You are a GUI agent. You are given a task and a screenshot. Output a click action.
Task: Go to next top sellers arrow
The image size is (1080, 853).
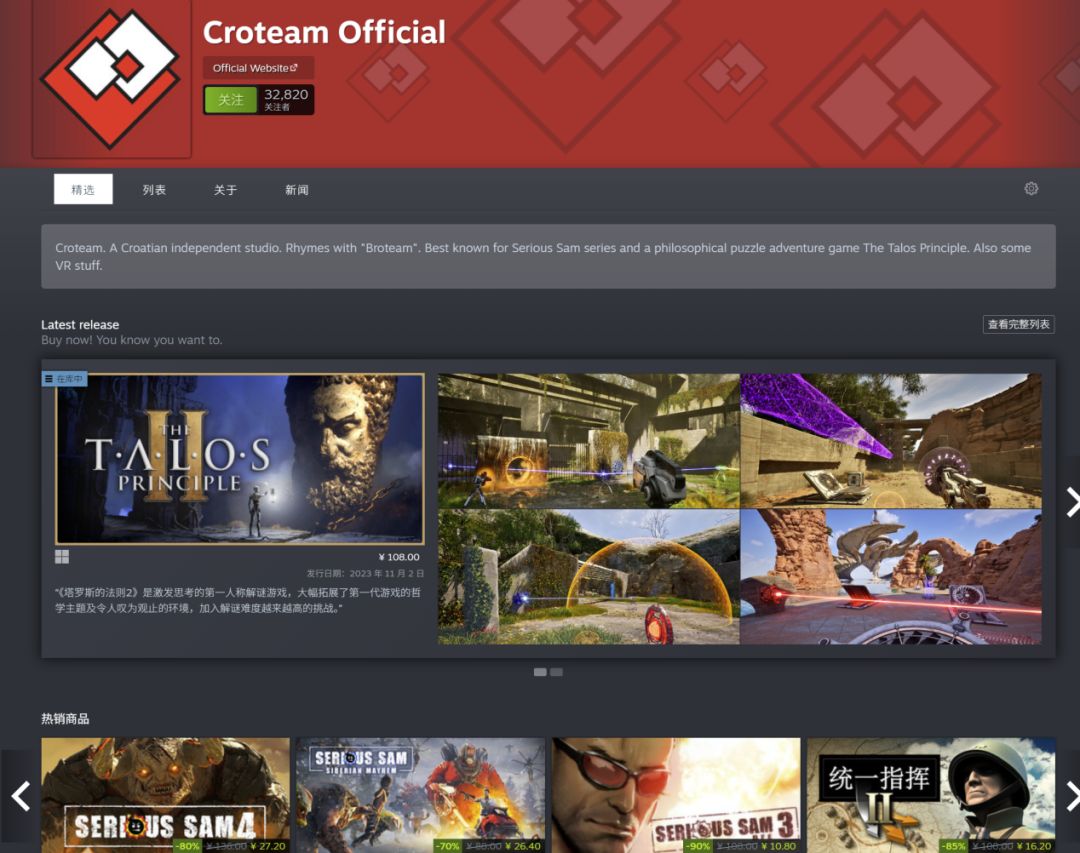1072,796
